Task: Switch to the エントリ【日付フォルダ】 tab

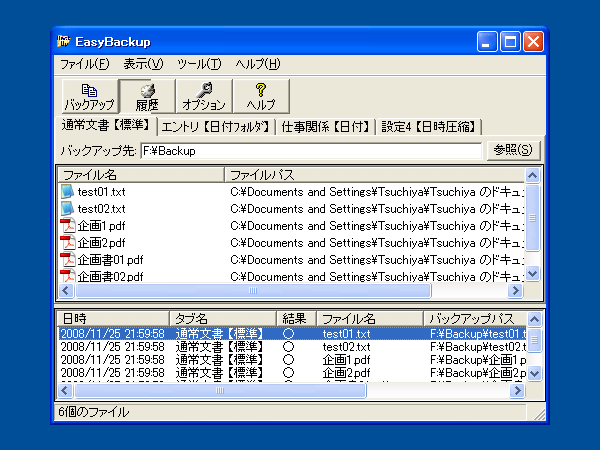Action: (x=215, y=127)
